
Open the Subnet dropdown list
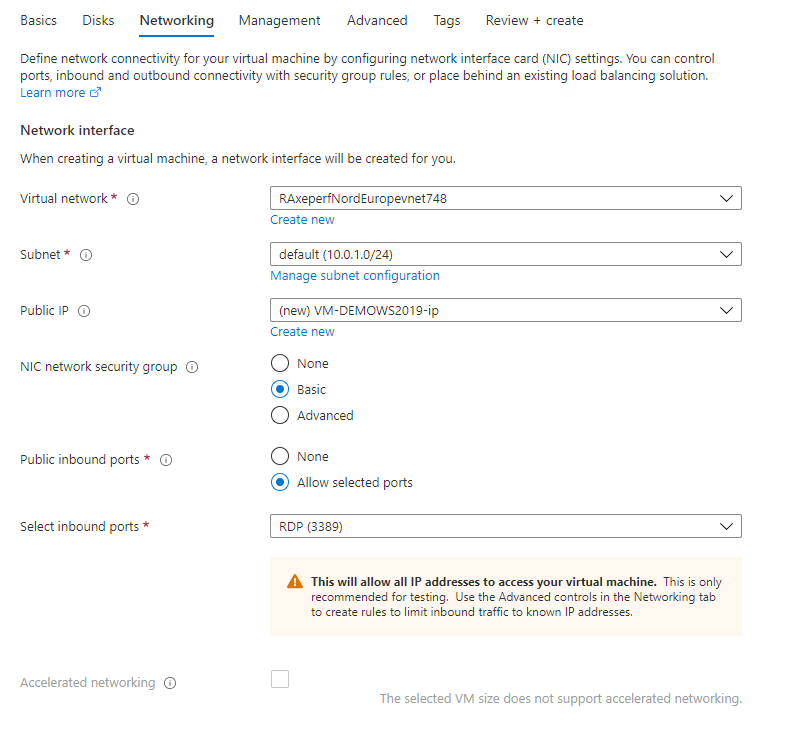point(505,254)
